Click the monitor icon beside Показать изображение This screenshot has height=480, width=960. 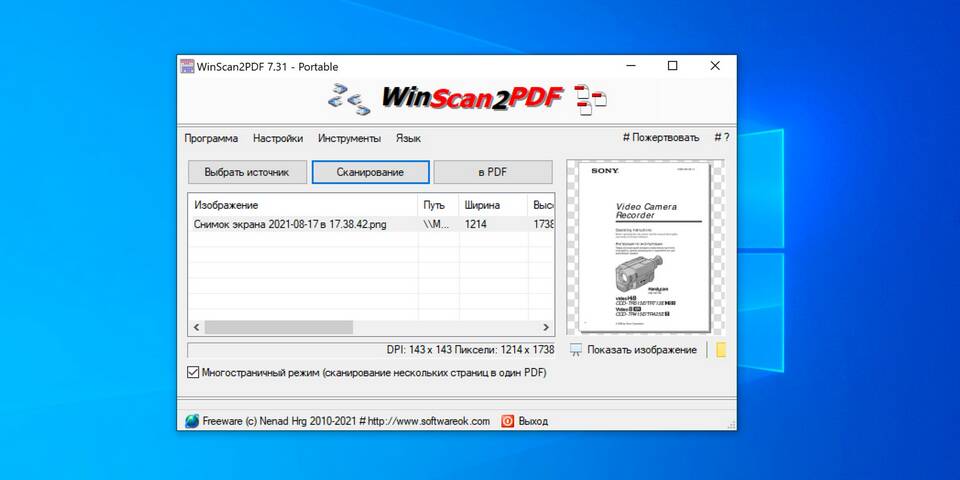click(576, 350)
